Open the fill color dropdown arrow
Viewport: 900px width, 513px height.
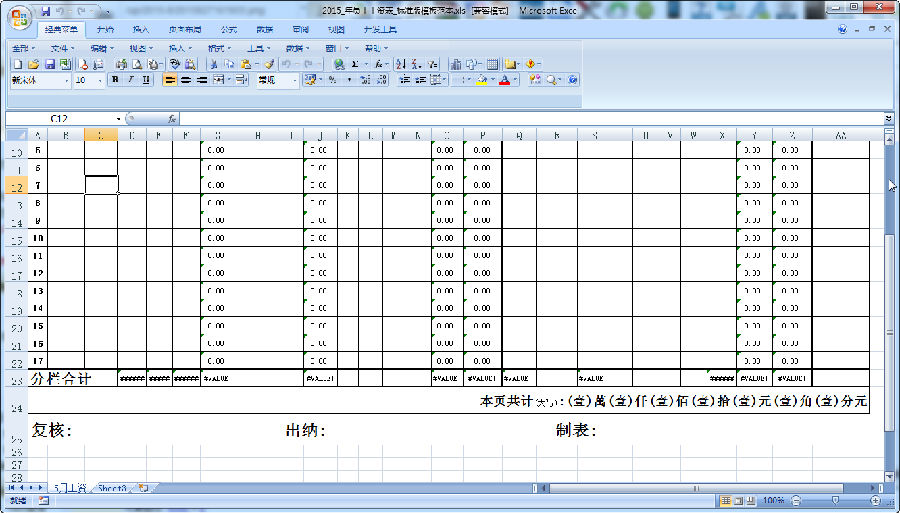[x=493, y=80]
